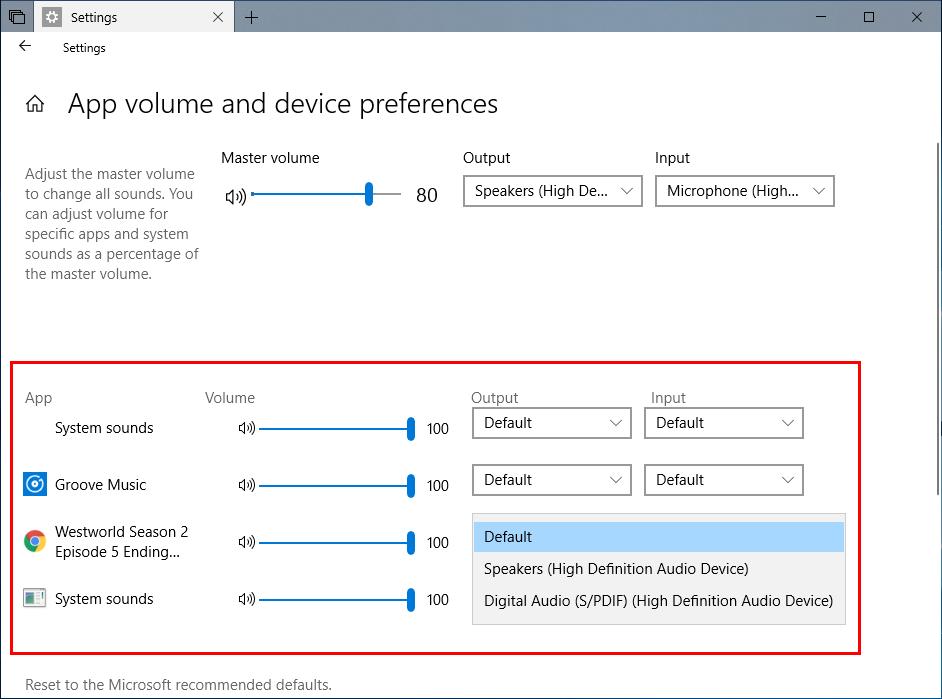The width and height of the screenshot is (942, 699).
Task: Expand the Groove Music Input dropdown
Action: (723, 480)
